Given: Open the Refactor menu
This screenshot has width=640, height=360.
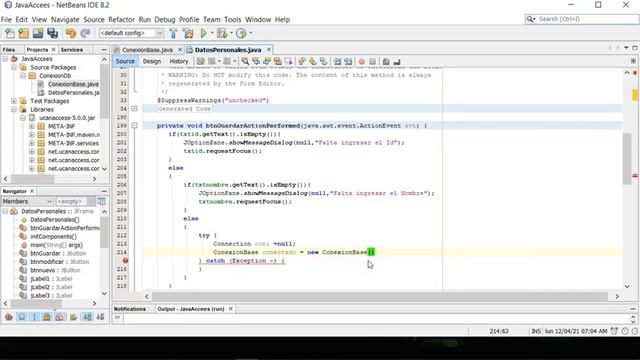Looking at the screenshot, I should pos(121,20).
